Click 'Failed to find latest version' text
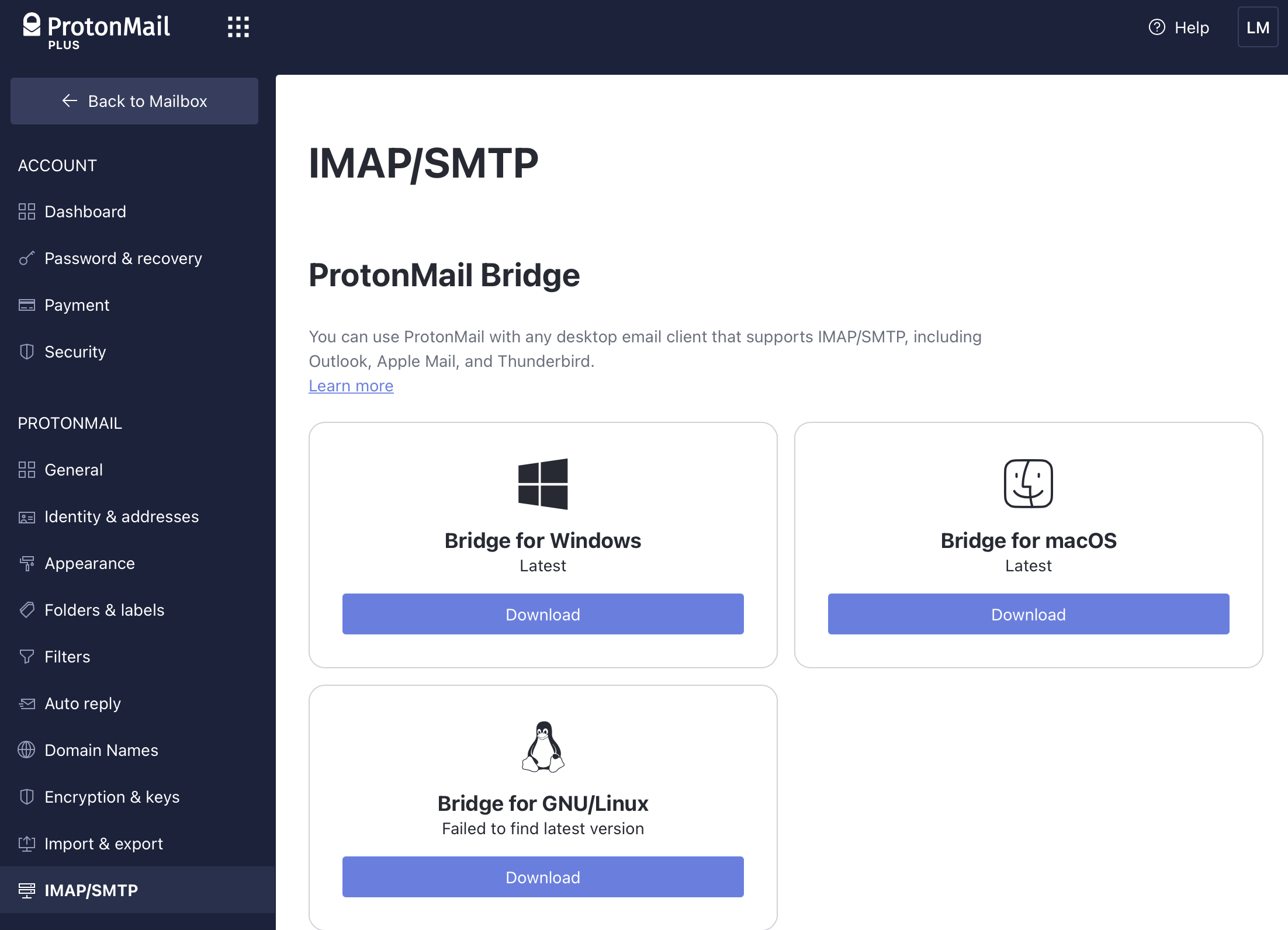The height and width of the screenshot is (930, 1288). click(x=543, y=828)
